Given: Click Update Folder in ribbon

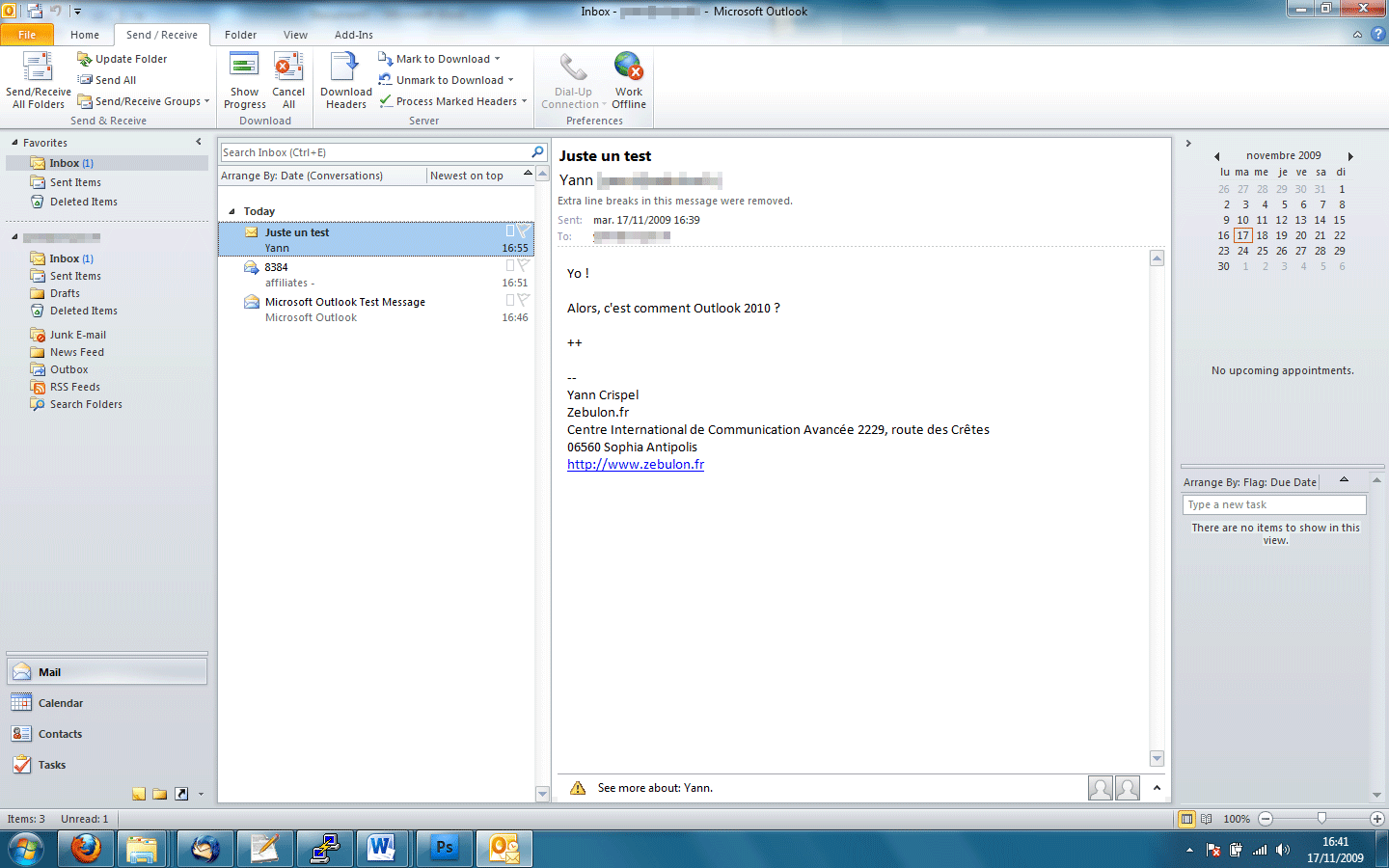Looking at the screenshot, I should click(x=122, y=59).
